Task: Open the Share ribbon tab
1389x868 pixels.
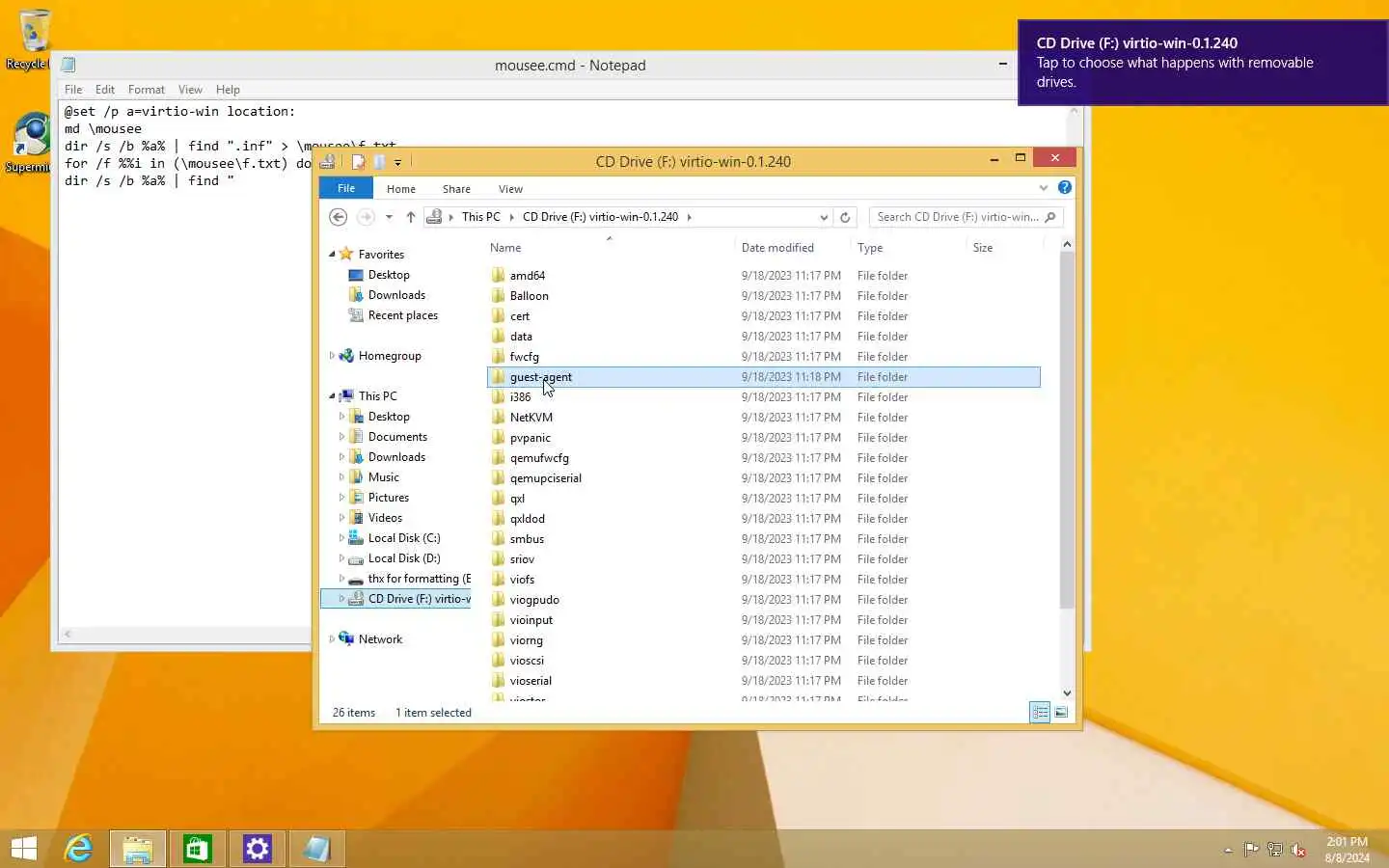Action: (456, 189)
